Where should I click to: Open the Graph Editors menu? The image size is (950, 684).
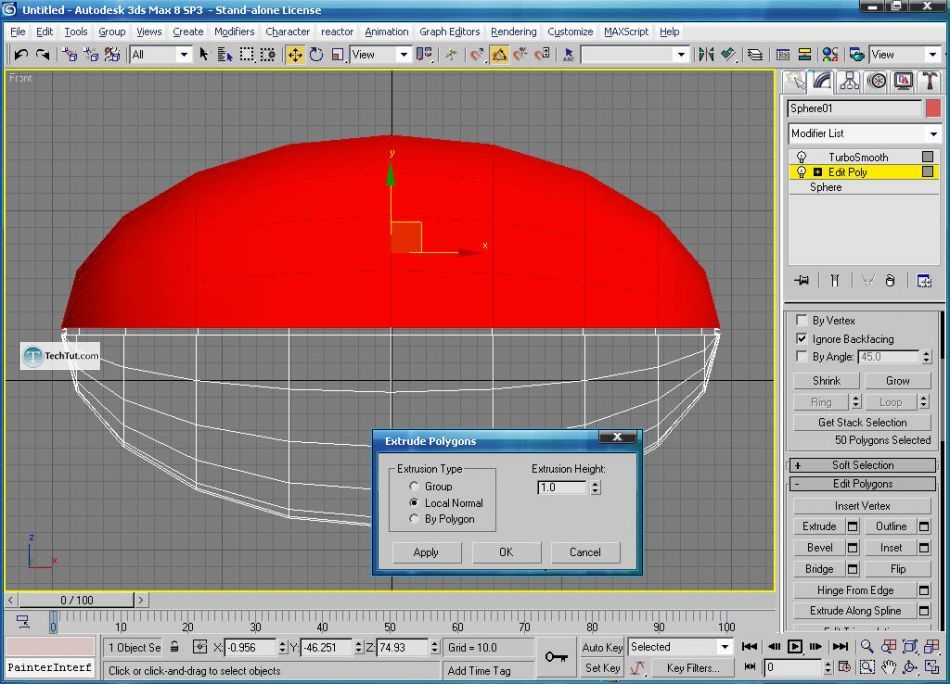450,32
